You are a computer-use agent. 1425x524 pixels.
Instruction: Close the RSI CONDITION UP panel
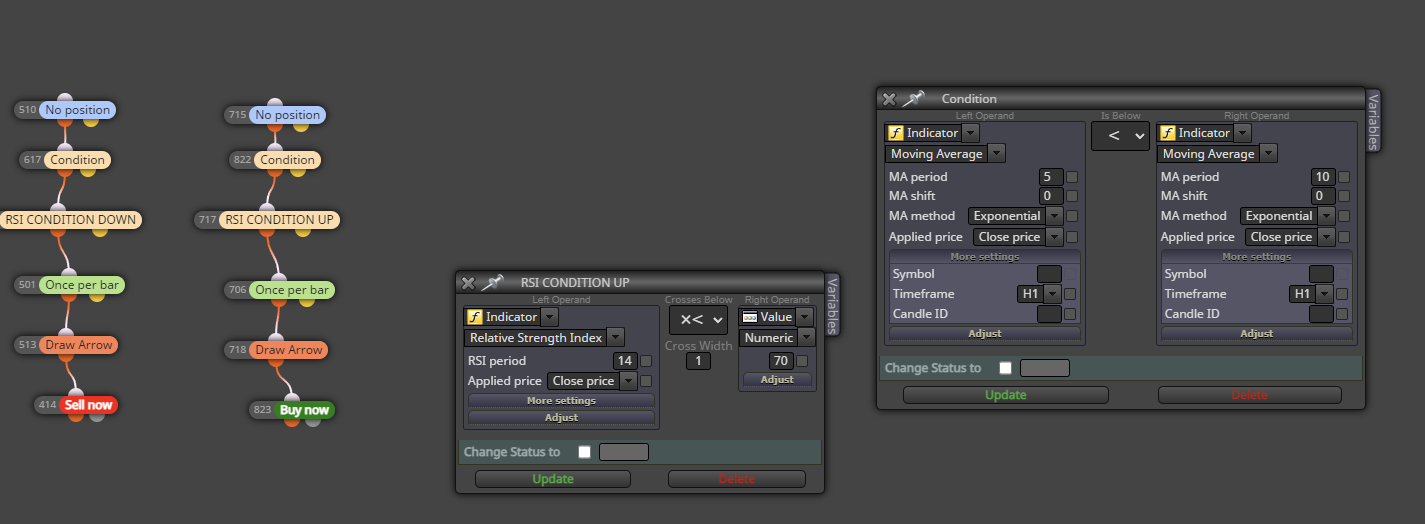(x=467, y=283)
